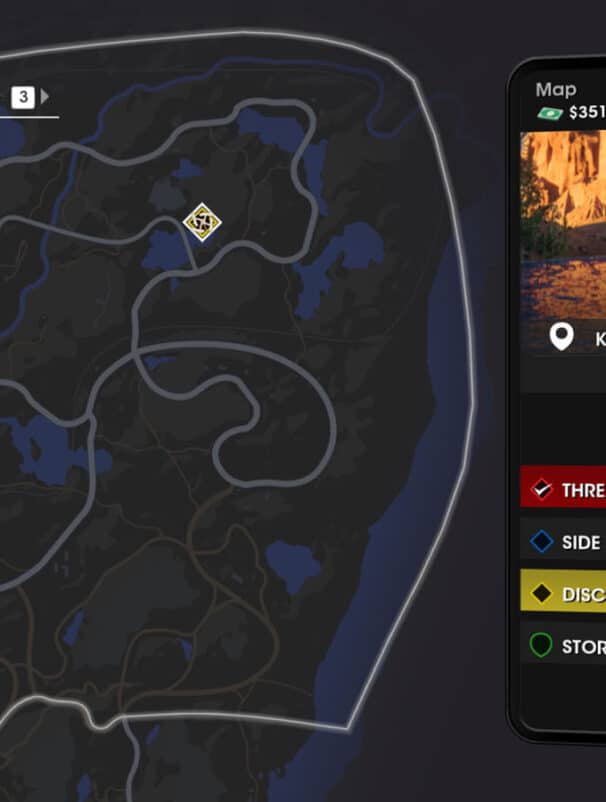Click the location name beside the pin

tap(600, 339)
